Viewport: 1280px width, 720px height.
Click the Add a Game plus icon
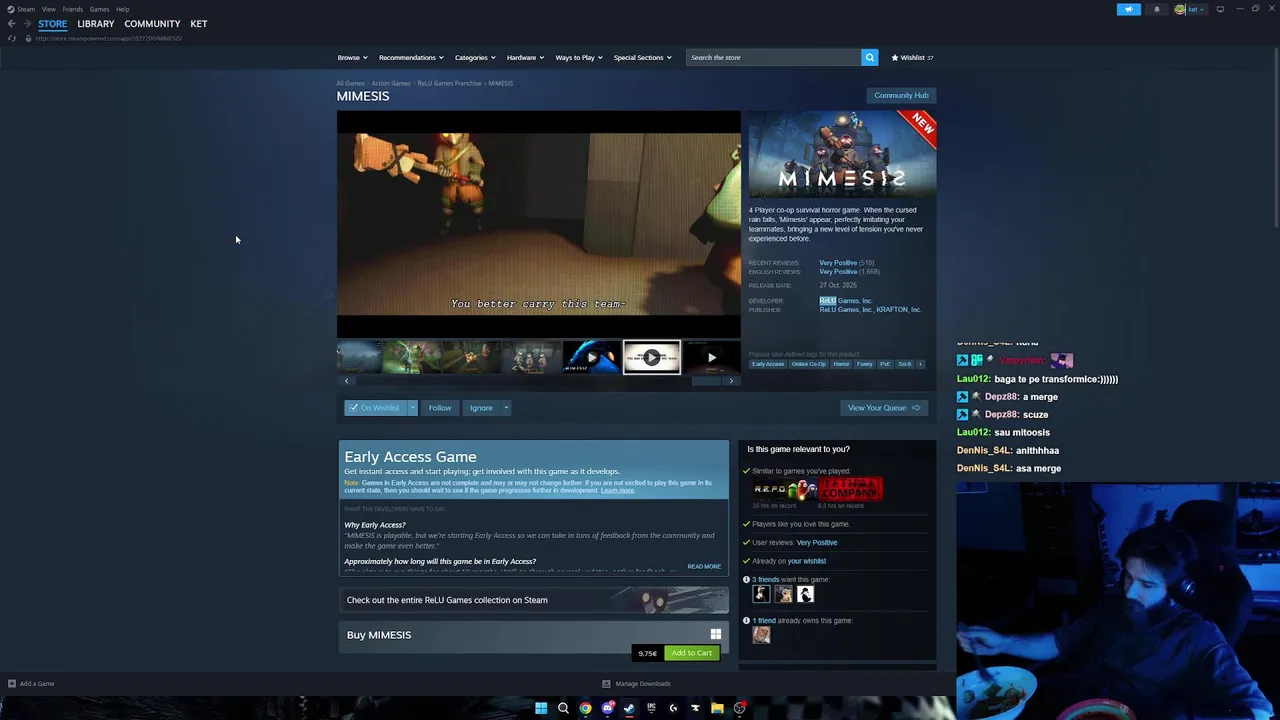pyautogui.click(x=12, y=684)
